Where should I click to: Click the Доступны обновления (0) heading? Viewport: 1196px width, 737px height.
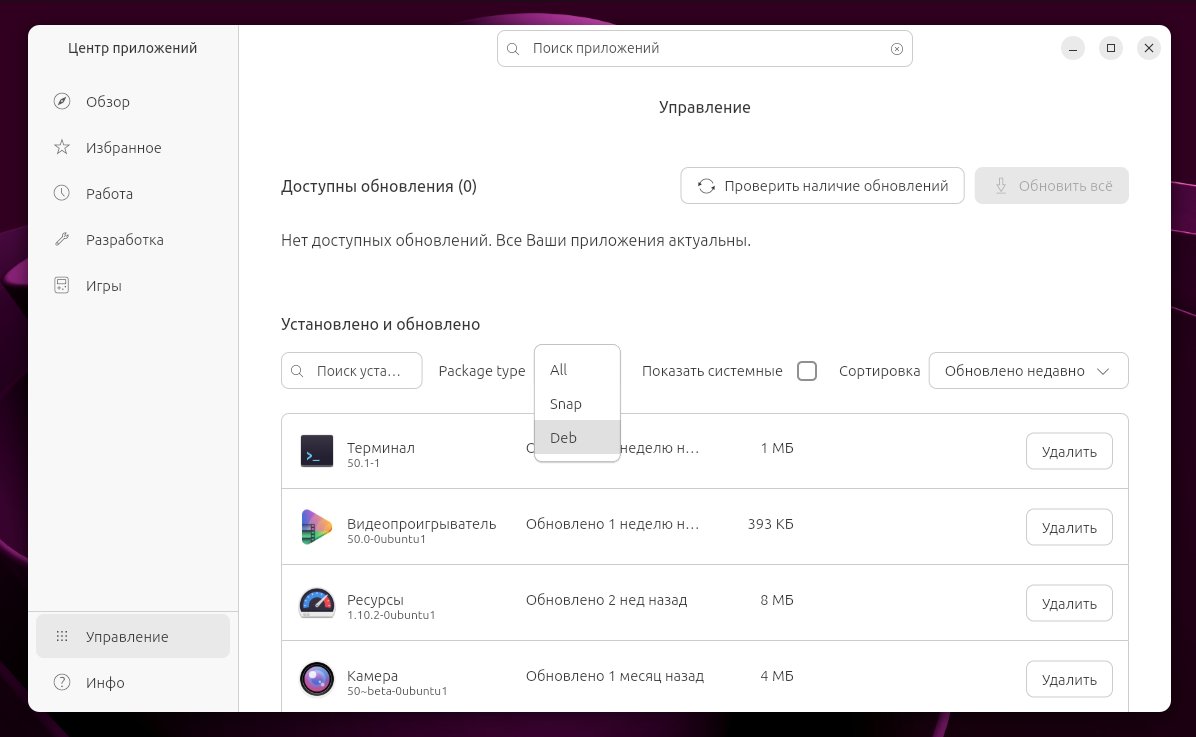pyautogui.click(x=378, y=186)
